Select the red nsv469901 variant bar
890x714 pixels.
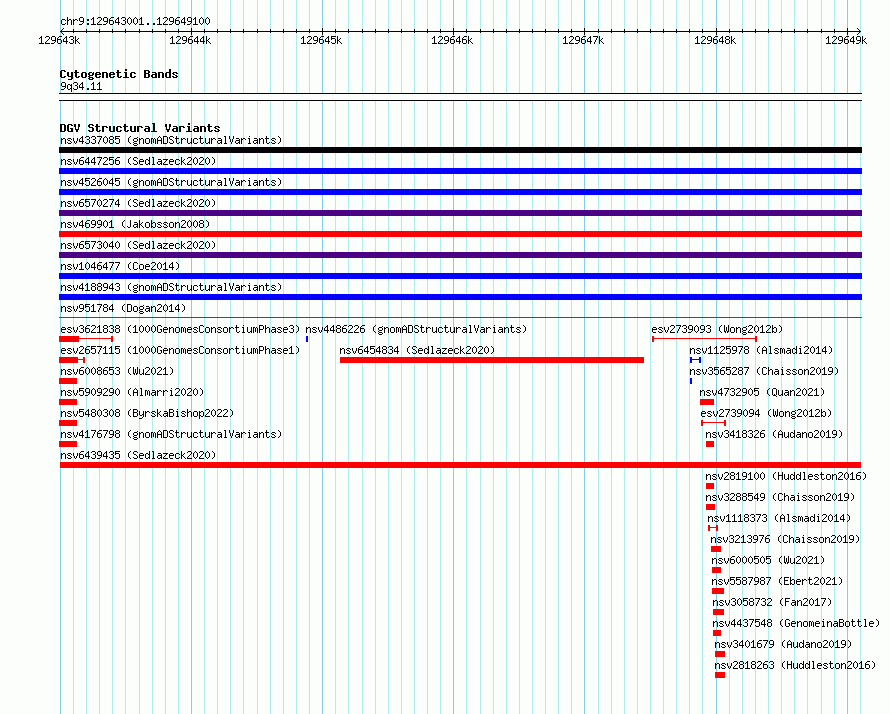click(460, 234)
